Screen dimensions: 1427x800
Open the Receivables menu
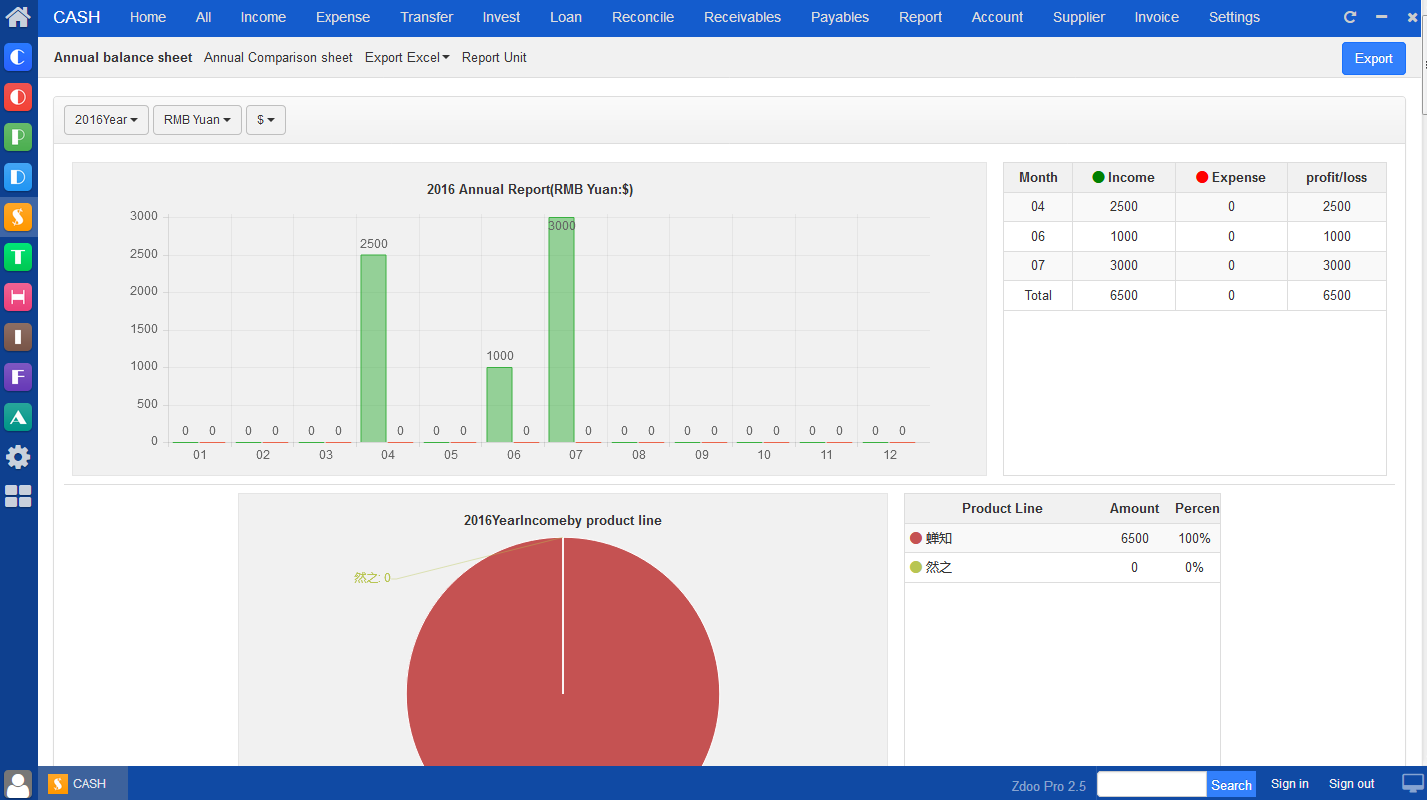click(743, 17)
